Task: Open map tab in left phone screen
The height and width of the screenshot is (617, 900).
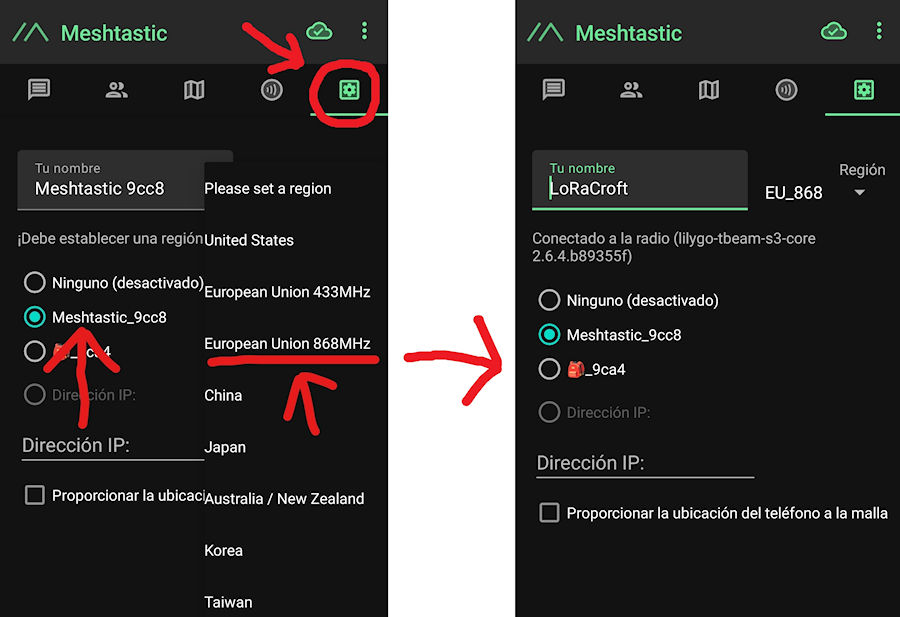Action: (x=194, y=90)
